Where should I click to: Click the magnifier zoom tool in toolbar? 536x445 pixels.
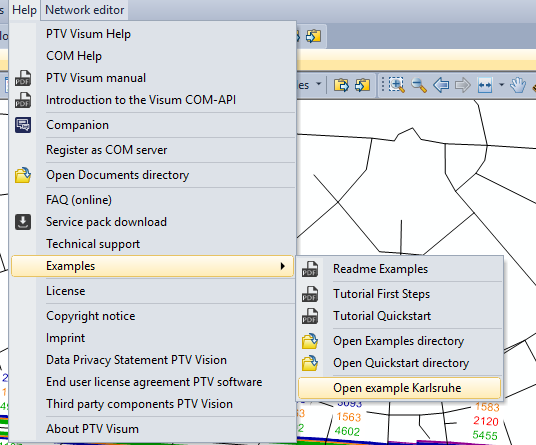(x=419, y=85)
